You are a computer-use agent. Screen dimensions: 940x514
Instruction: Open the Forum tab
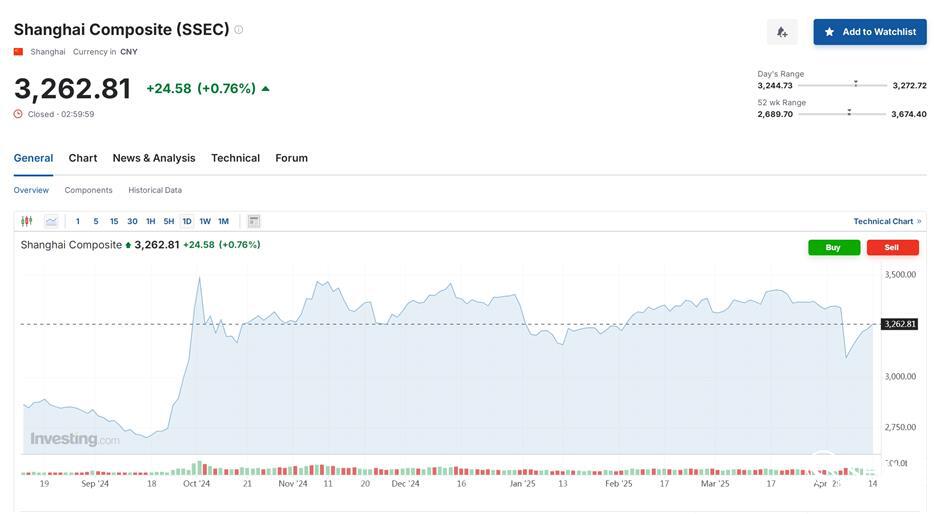[x=291, y=158]
